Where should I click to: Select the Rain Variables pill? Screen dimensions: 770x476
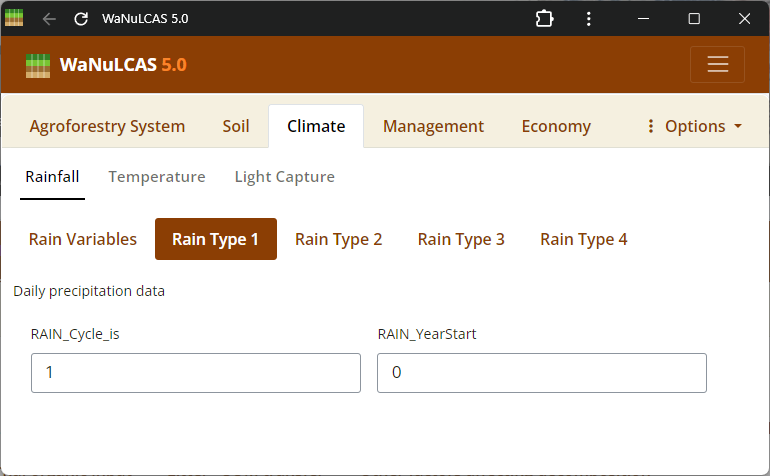83,239
